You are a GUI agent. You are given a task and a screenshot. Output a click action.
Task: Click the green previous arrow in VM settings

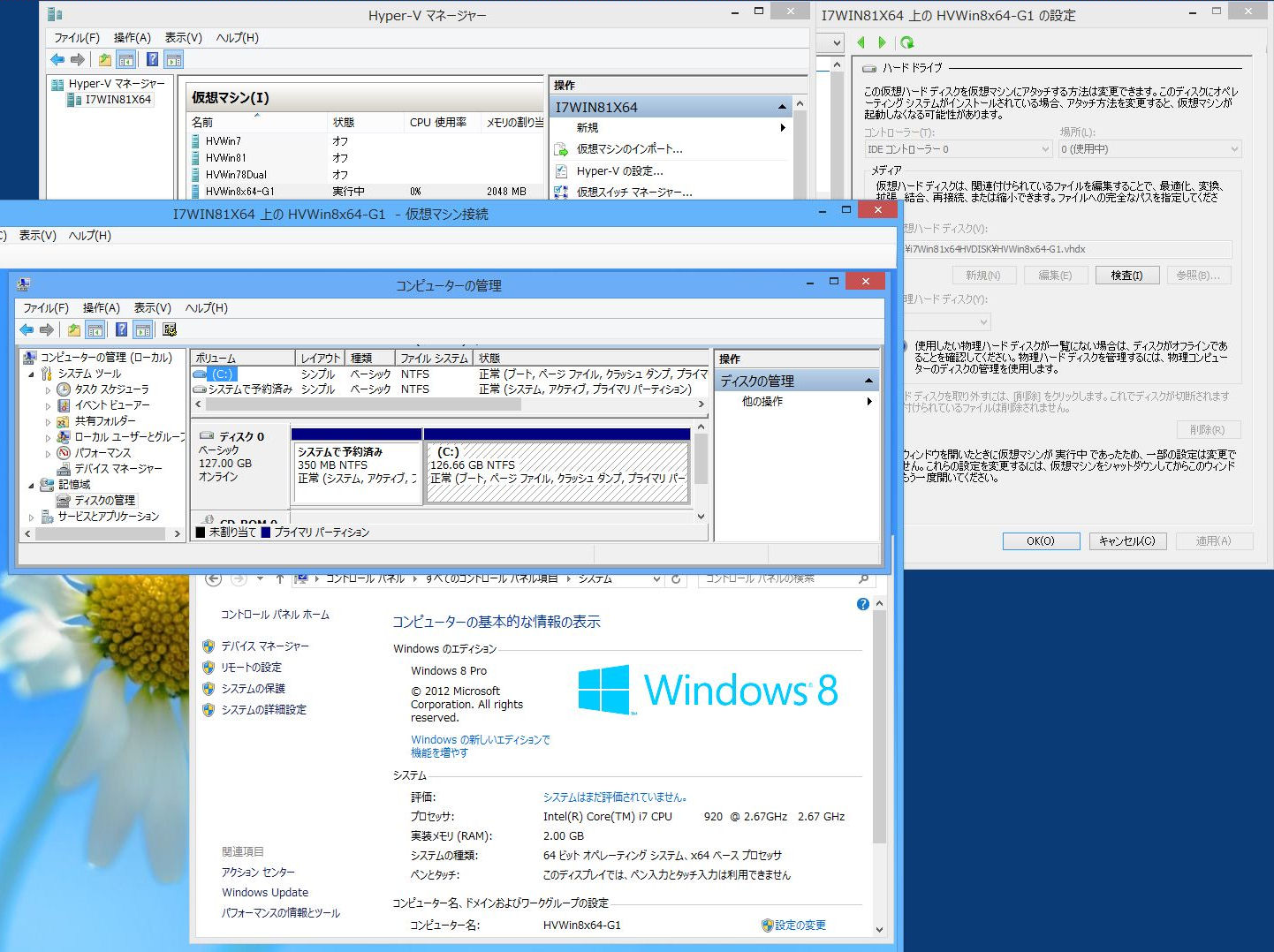point(861,42)
